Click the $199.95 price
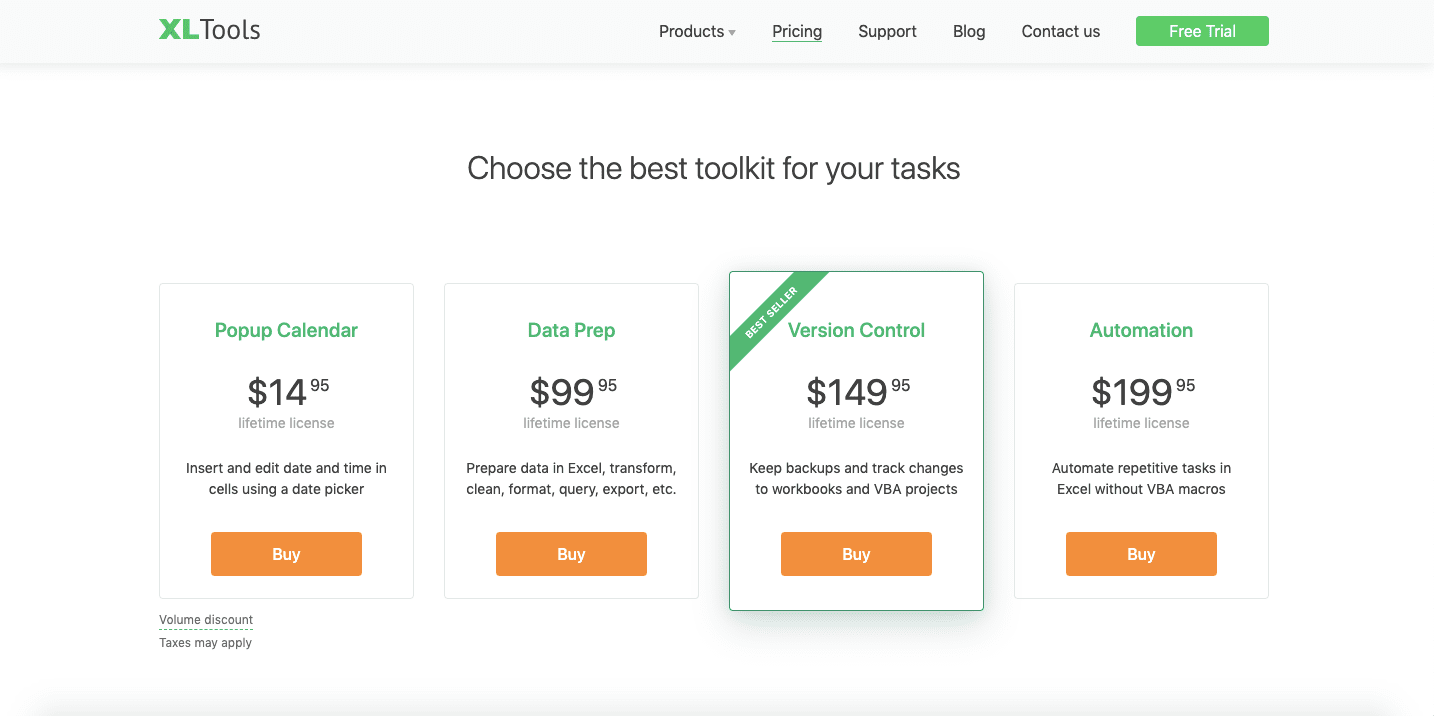This screenshot has height=716, width=1434. point(1143,391)
